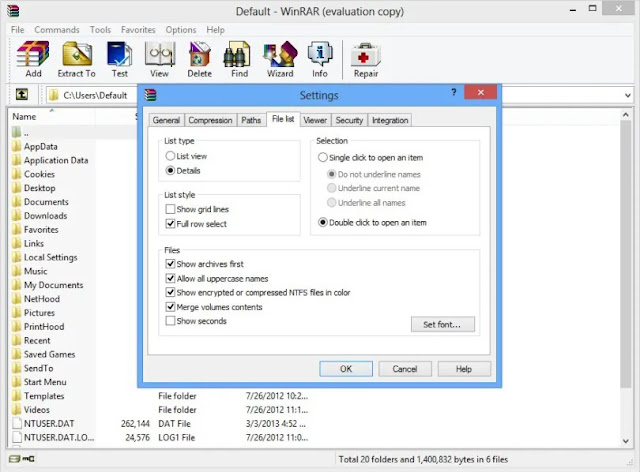Toggle Allow all uppercase names checkbox
This screenshot has height=472, width=640.
[x=170, y=278]
